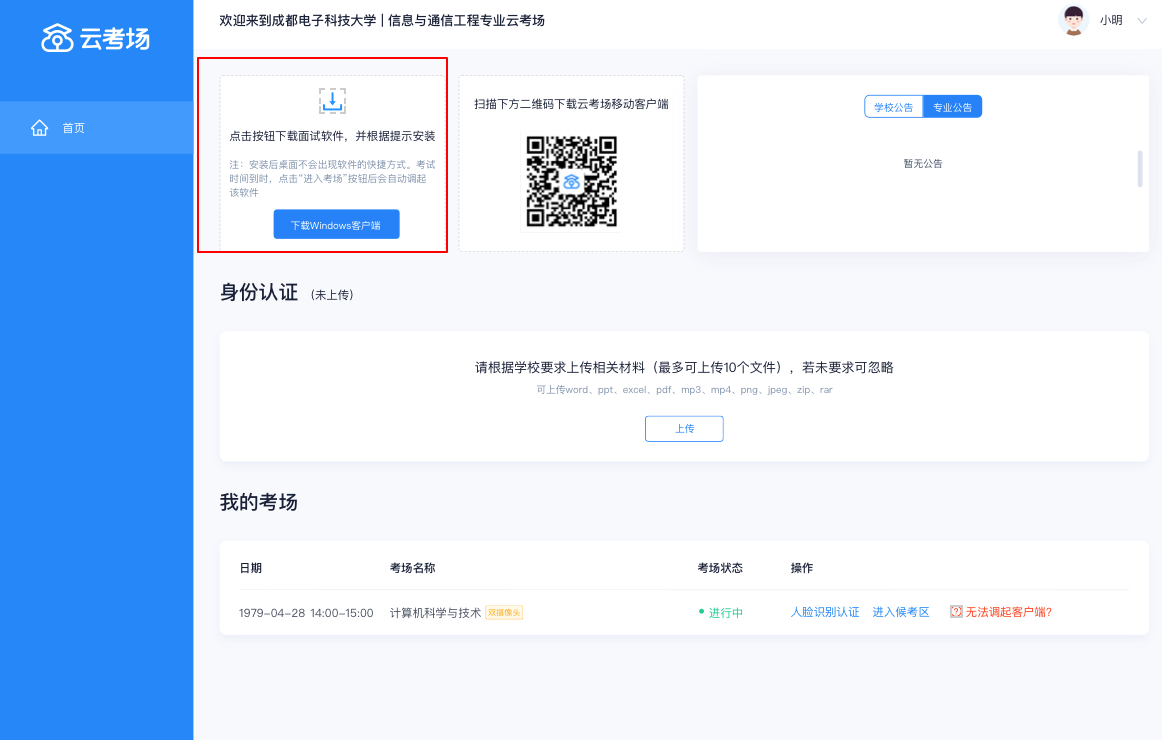The height and width of the screenshot is (740, 1162).
Task: Switch to the 学校公告 tab
Action: click(x=893, y=107)
